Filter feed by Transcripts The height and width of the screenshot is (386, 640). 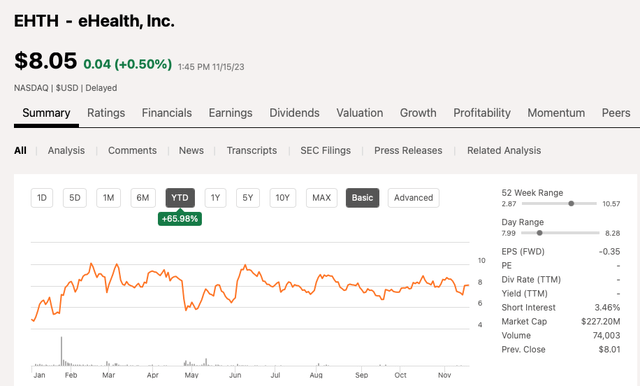click(x=252, y=151)
